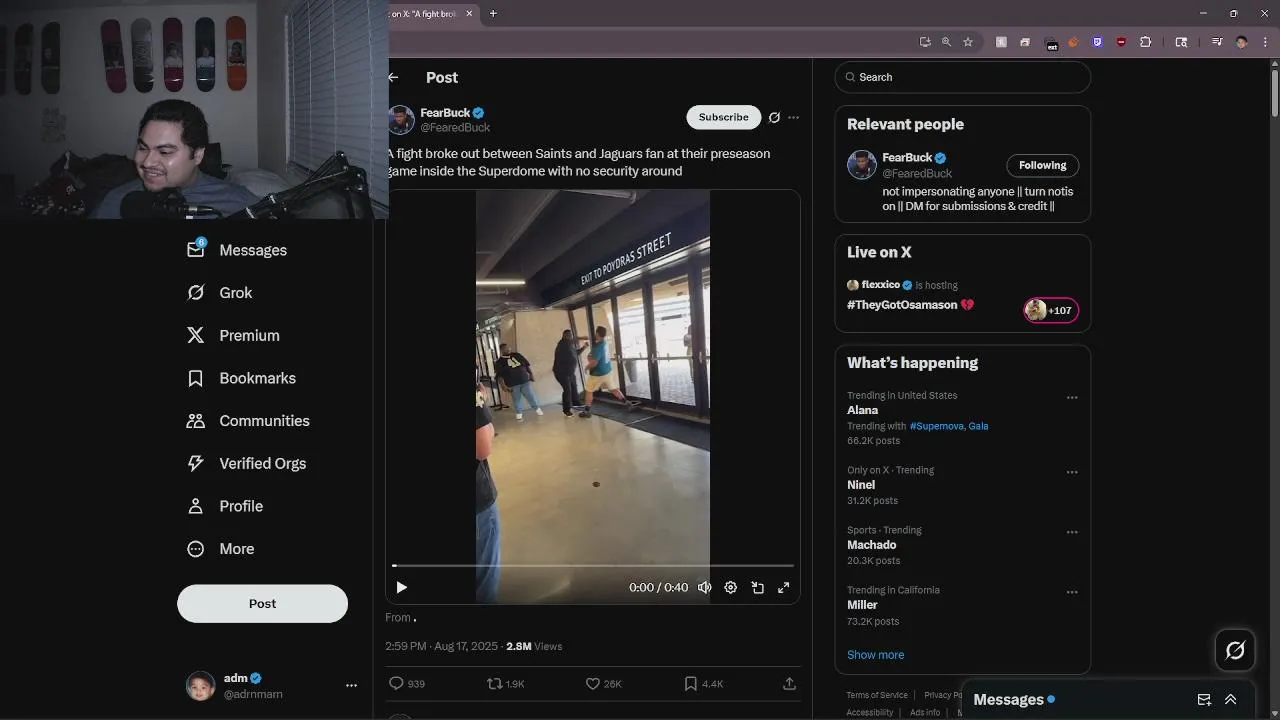
Task: Open the Chrome three-dot menu
Action: tap(1265, 42)
